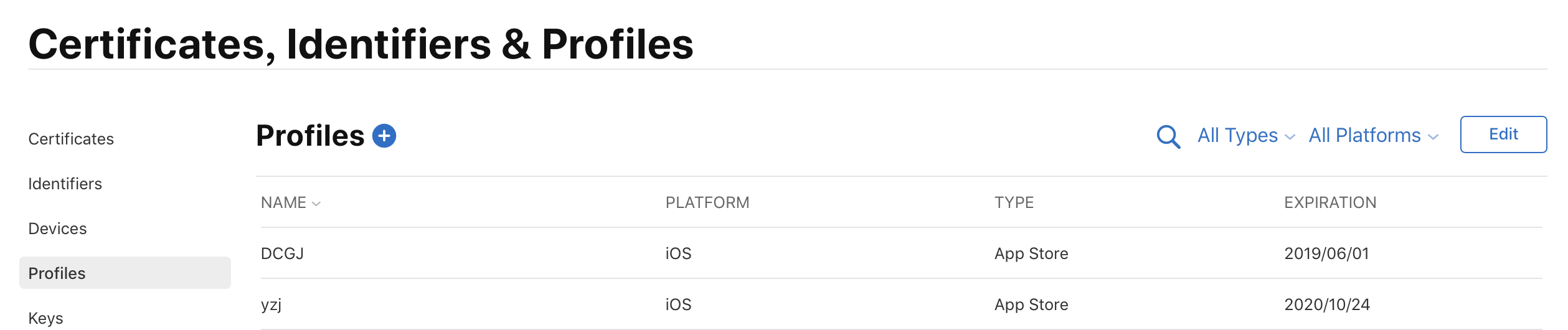Click the iOS platform cell in the yzj row
Image resolution: width=1568 pixels, height=330 pixels.
pos(678,304)
